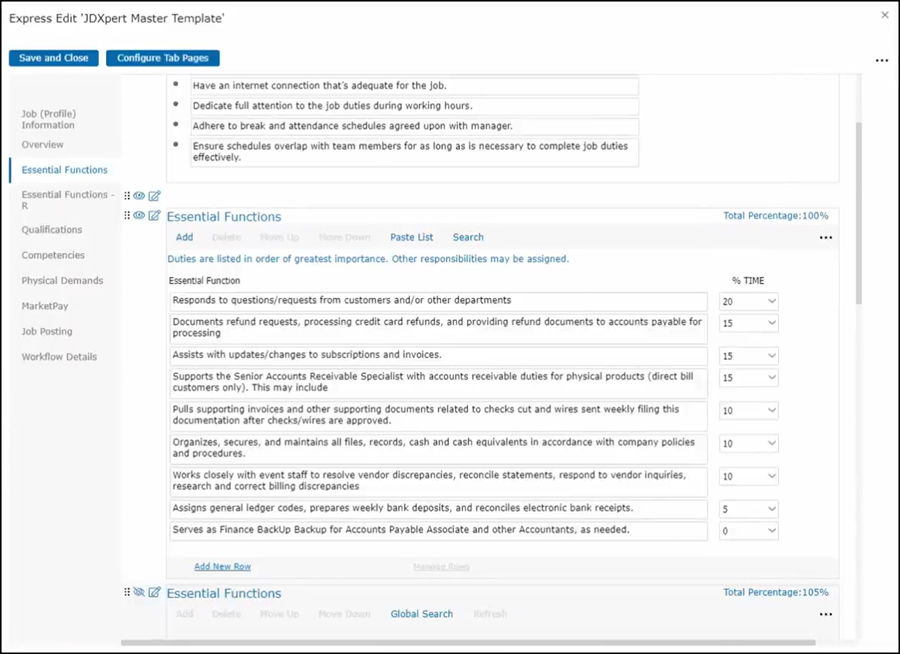This screenshot has height=654, width=900.
Task: Click the Add New Row link
Action: 222,567
